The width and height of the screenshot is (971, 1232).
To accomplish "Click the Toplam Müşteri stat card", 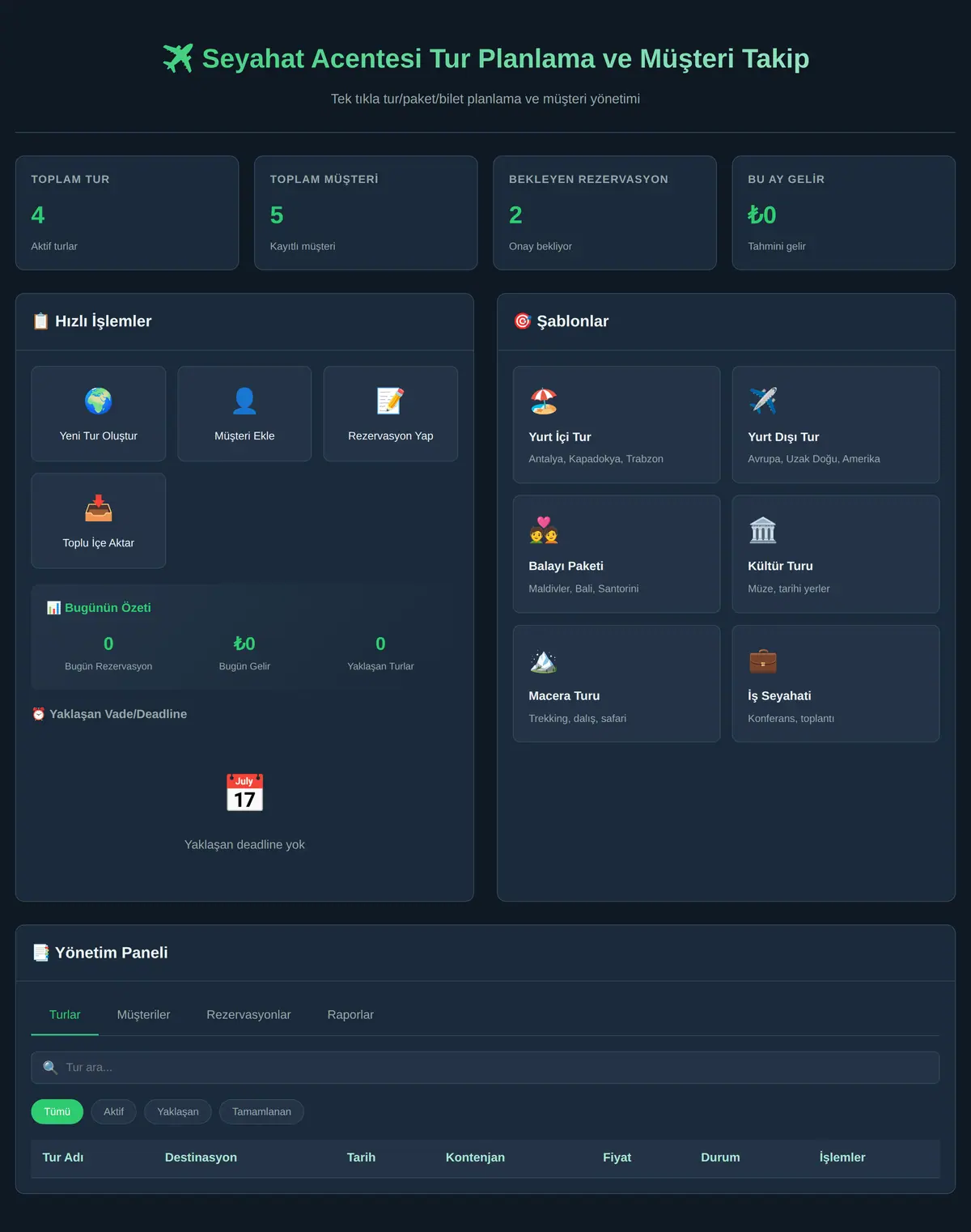I will (x=366, y=213).
